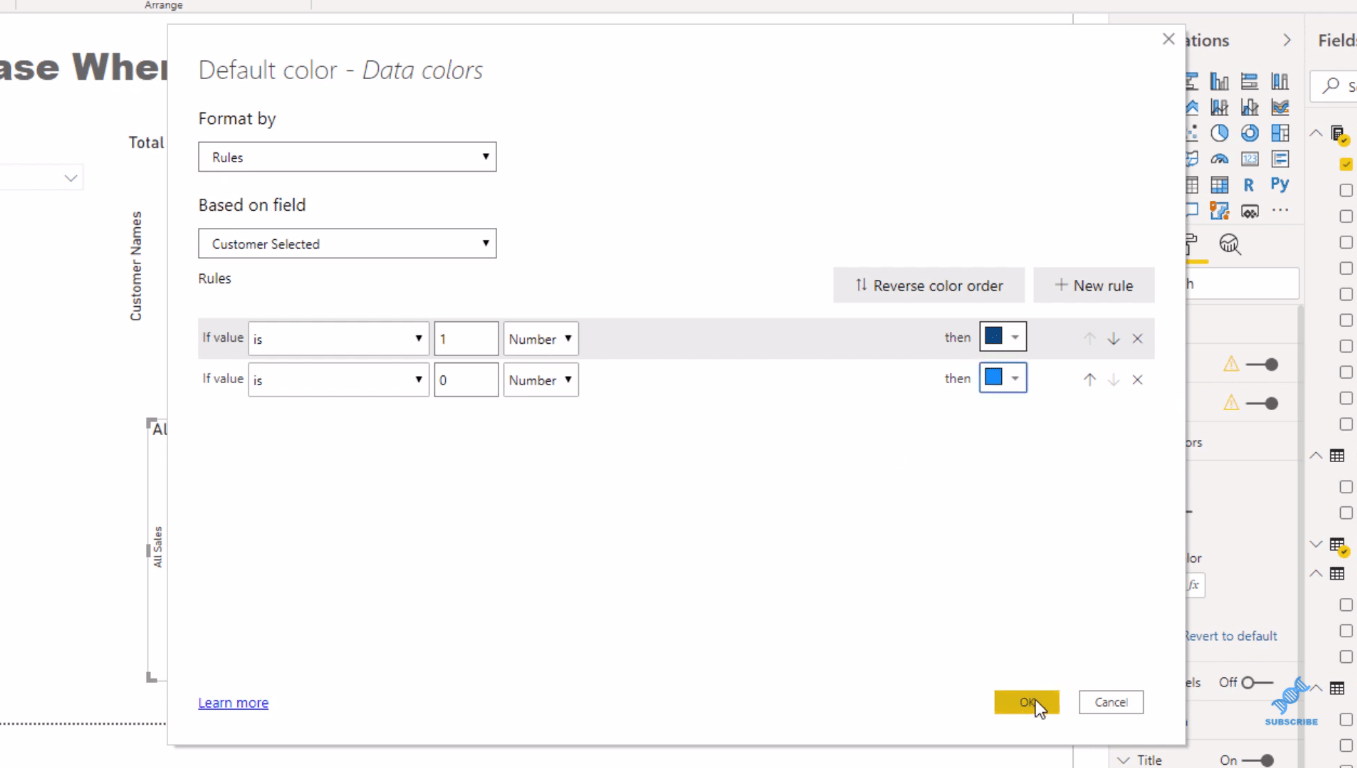Collapse the measures table in Fields pane

click(1316, 133)
